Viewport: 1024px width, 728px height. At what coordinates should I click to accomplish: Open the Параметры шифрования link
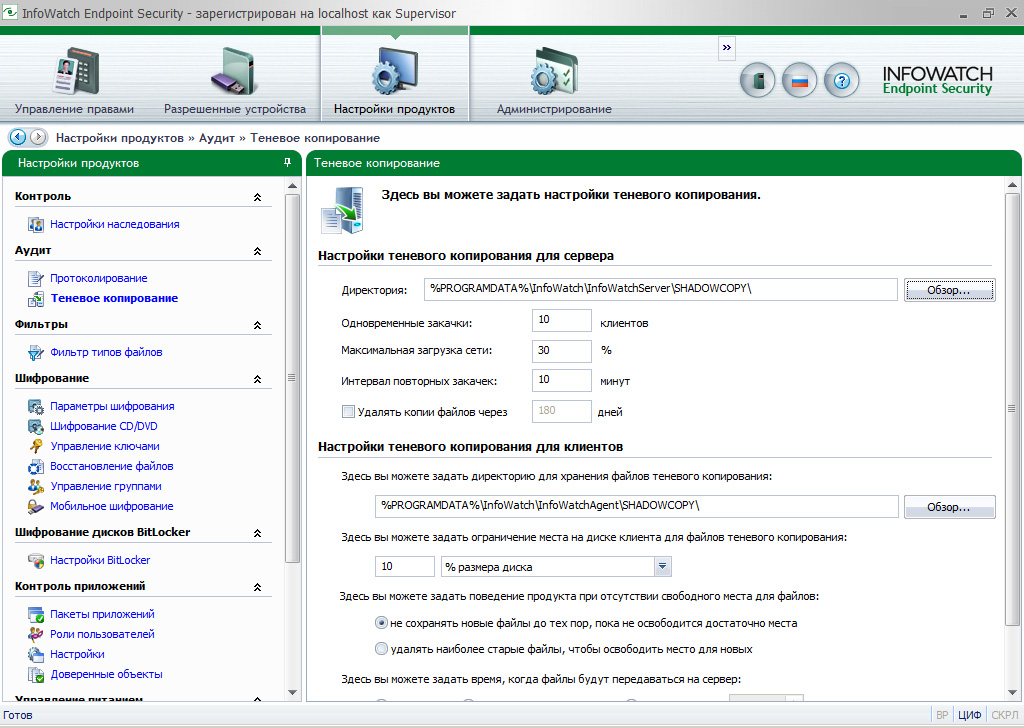pyautogui.click(x=112, y=406)
